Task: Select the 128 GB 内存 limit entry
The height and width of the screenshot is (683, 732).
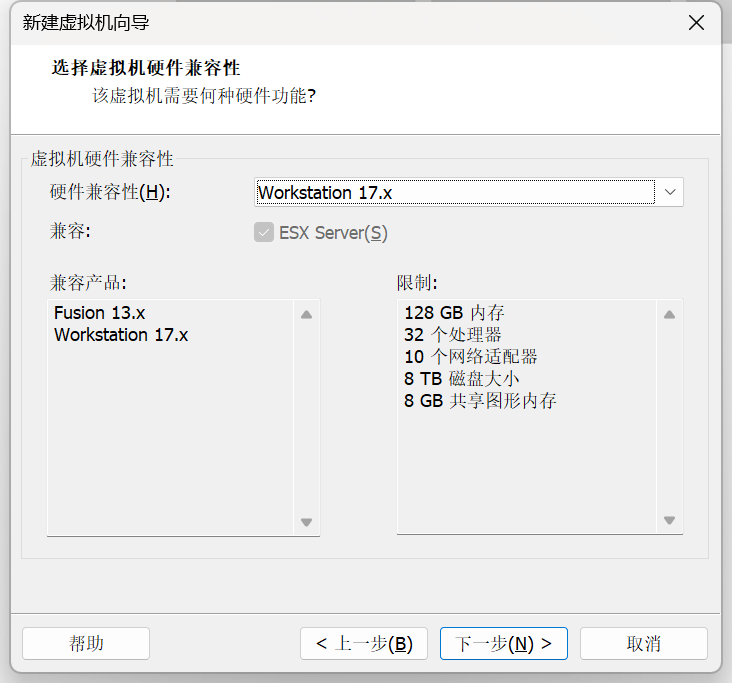Action: coord(454,313)
